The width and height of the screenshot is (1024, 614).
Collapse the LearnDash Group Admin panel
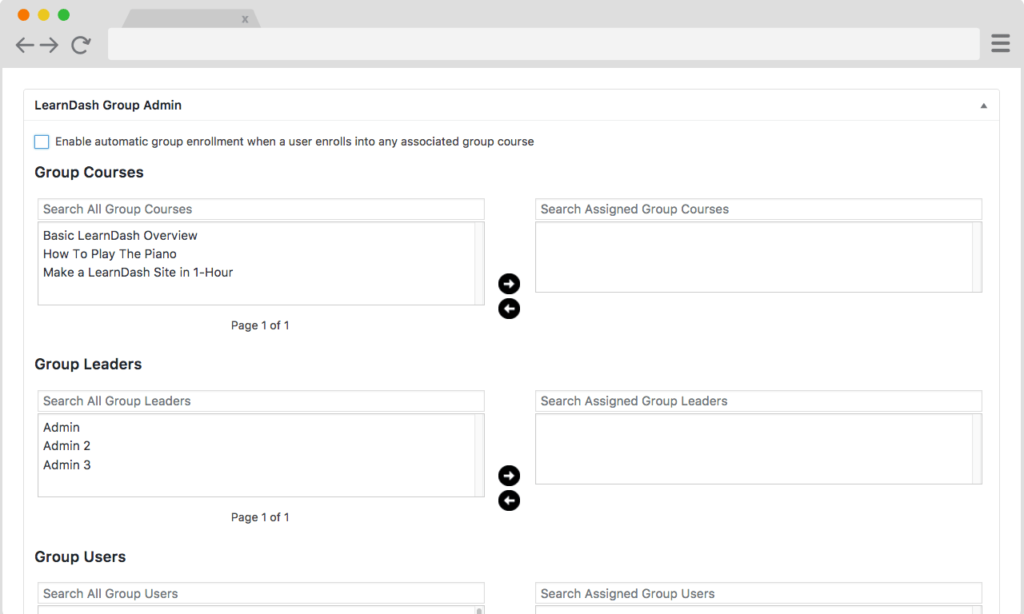983,106
